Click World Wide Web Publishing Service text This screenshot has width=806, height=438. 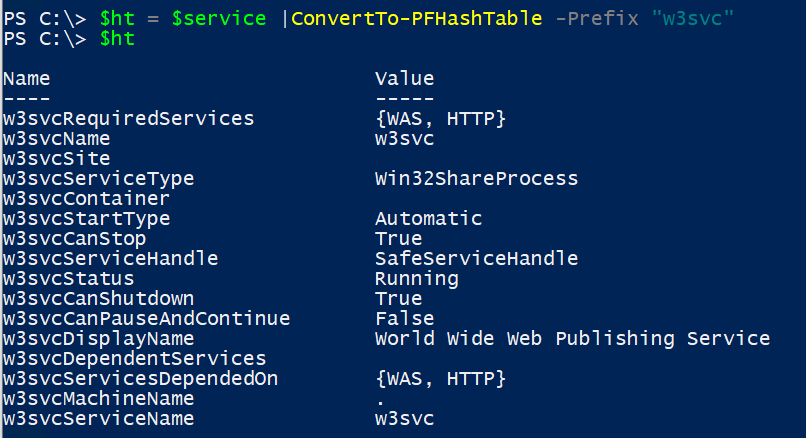click(572, 339)
